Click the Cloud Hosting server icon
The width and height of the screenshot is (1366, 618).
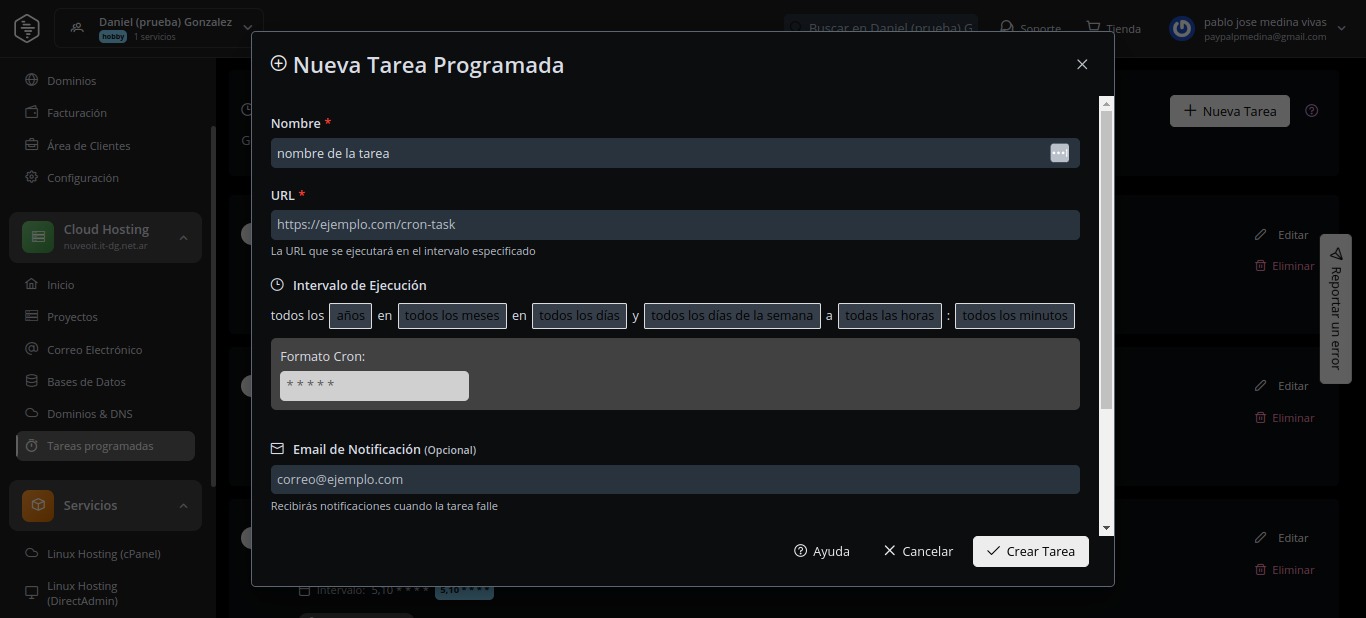pyautogui.click(x=38, y=237)
